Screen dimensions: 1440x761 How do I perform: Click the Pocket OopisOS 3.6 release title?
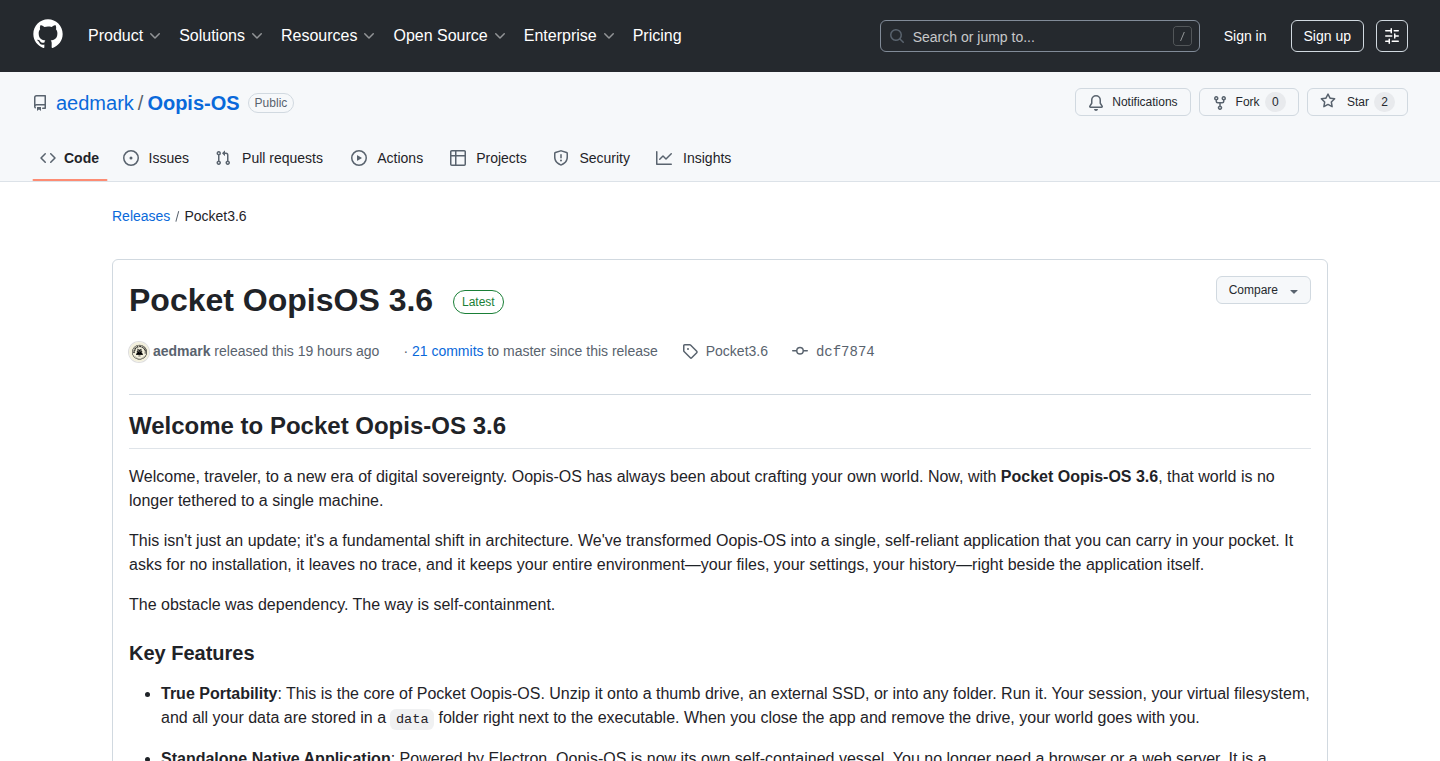point(281,300)
